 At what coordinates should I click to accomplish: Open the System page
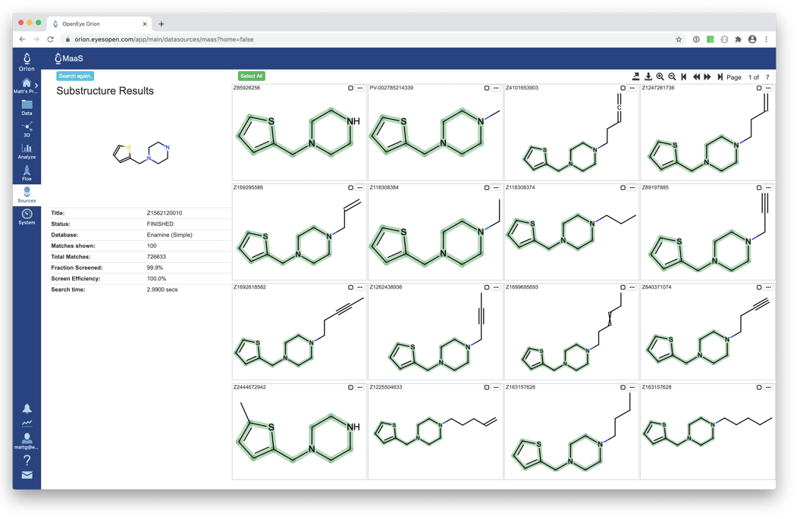(27, 217)
